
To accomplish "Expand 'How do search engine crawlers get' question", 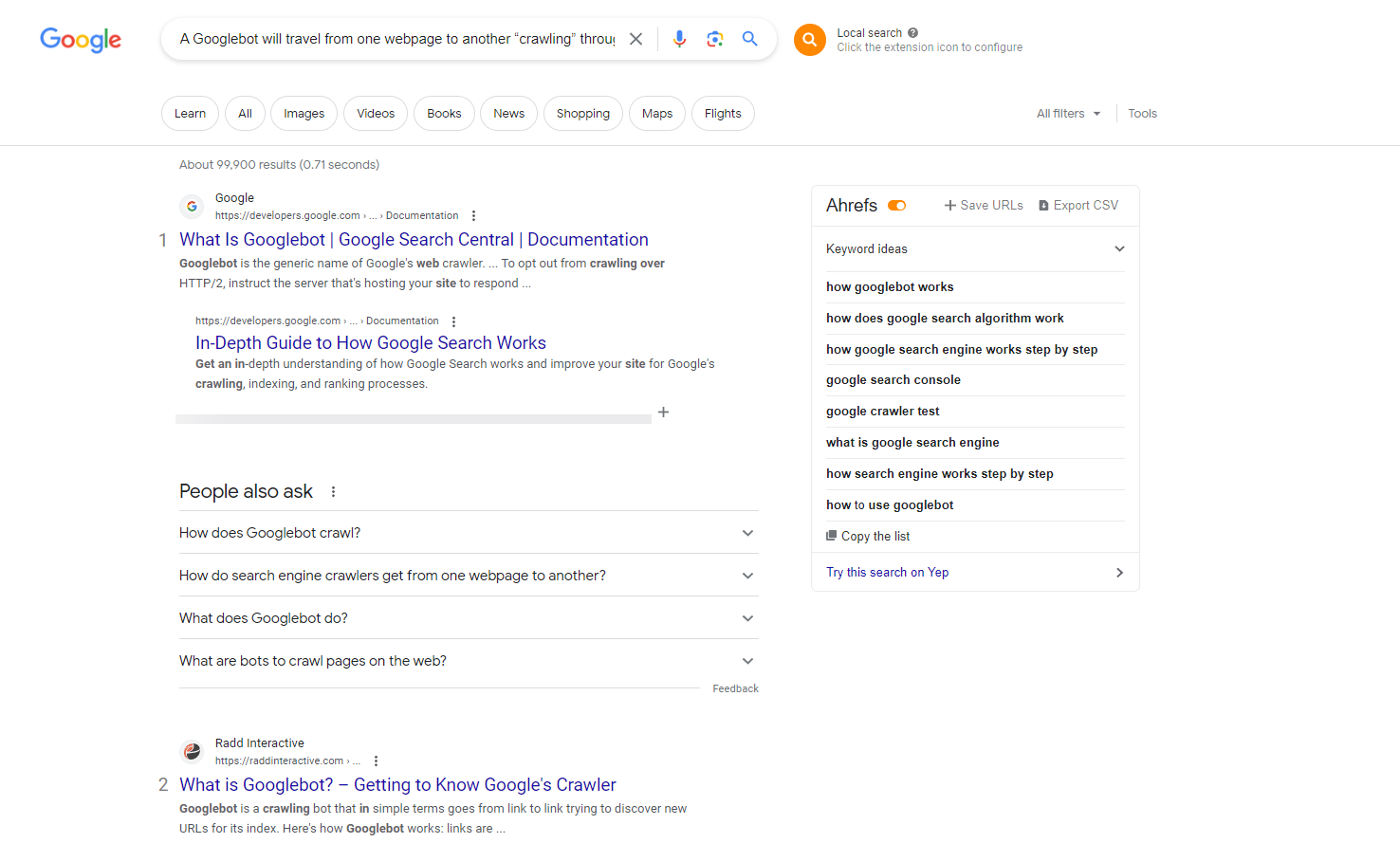I will click(469, 576).
